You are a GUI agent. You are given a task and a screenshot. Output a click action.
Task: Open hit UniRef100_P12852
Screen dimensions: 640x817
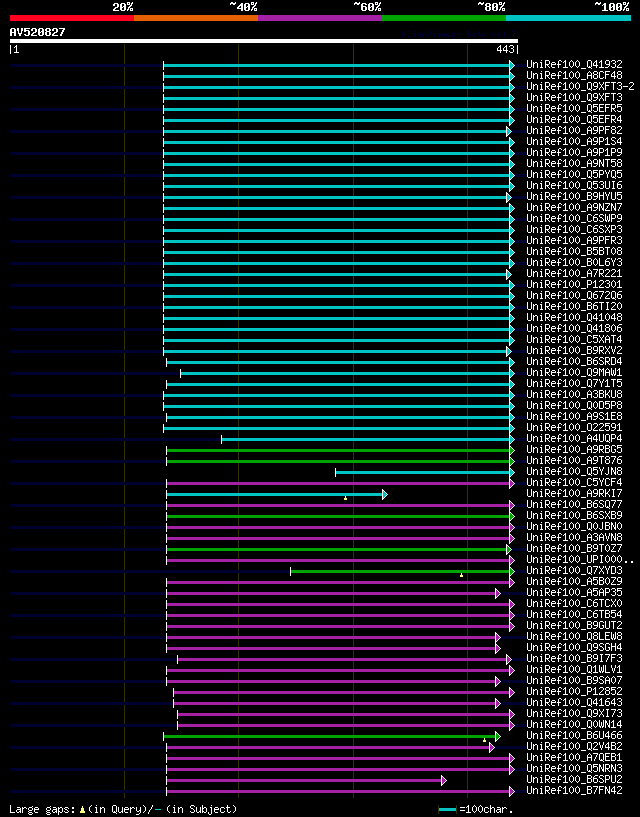[x=574, y=692]
